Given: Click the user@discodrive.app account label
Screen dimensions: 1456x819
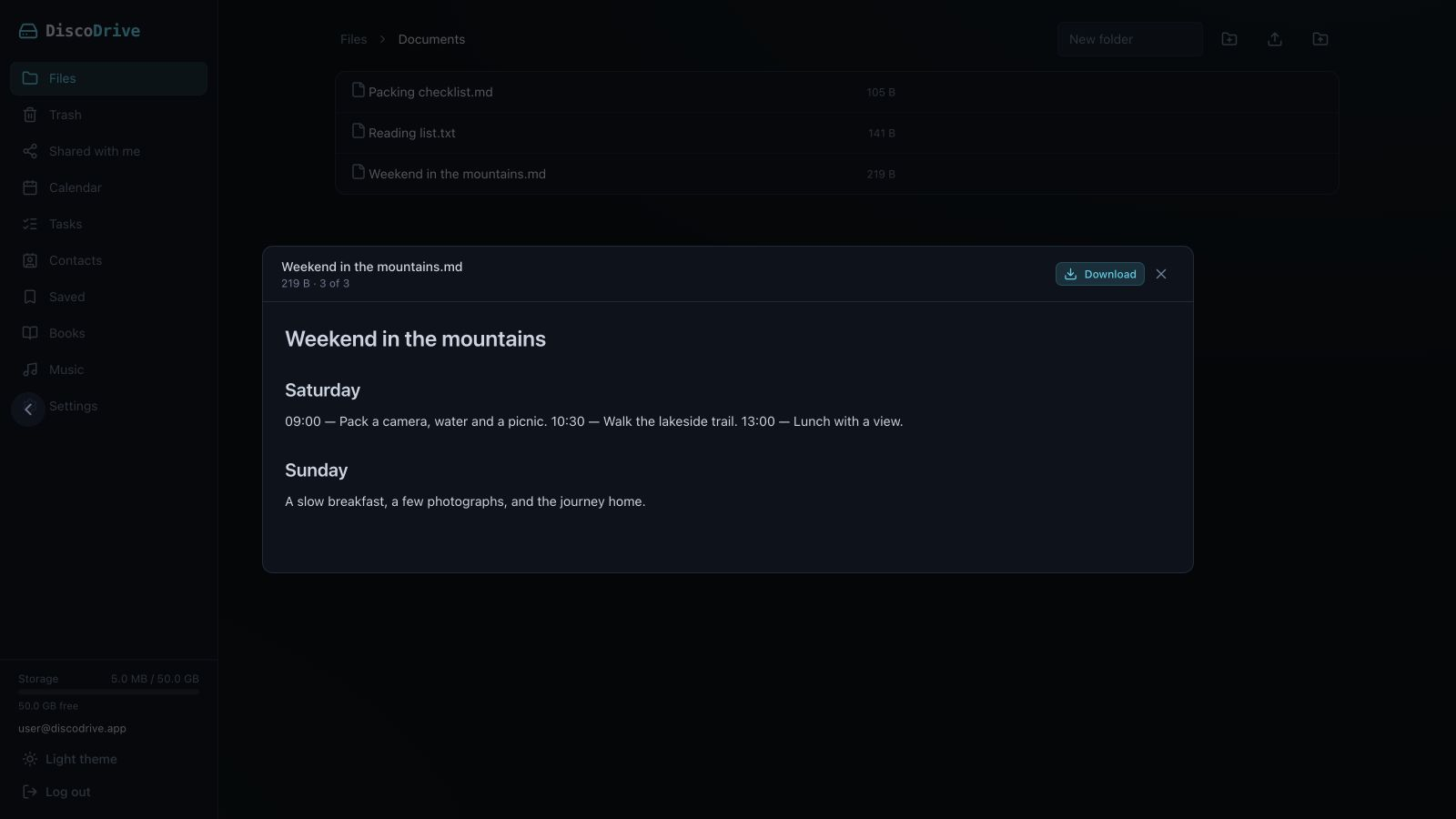Looking at the screenshot, I should (72, 728).
